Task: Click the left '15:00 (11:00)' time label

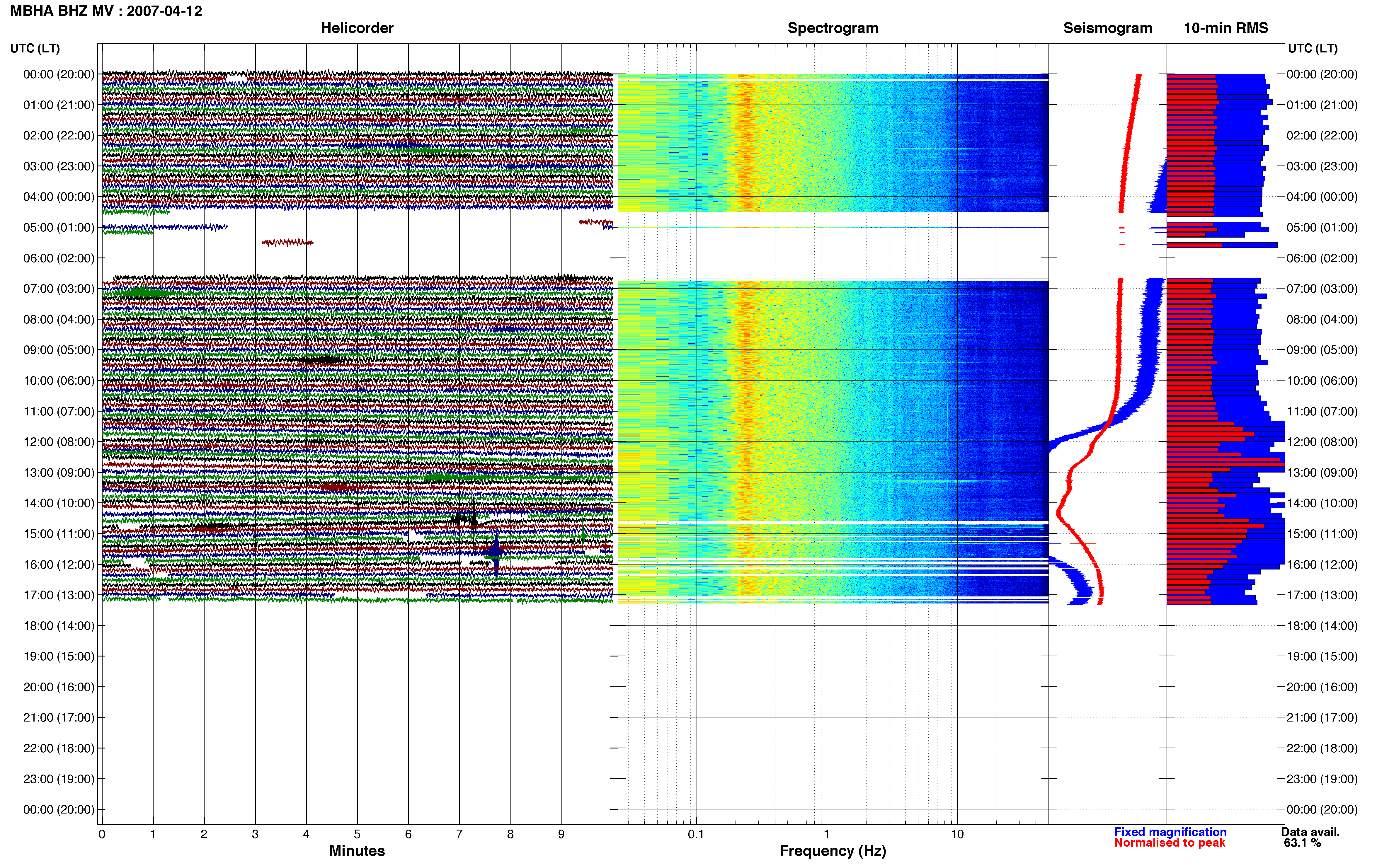Action: [x=59, y=534]
